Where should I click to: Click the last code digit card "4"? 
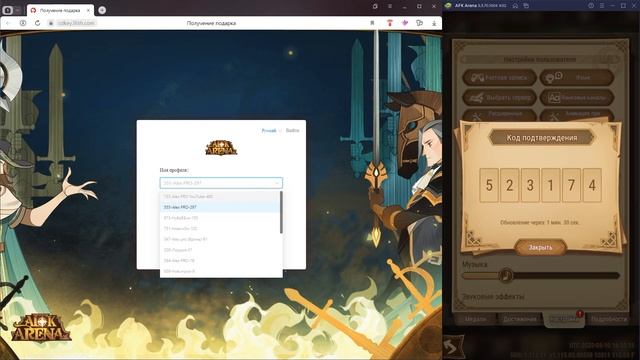592,185
